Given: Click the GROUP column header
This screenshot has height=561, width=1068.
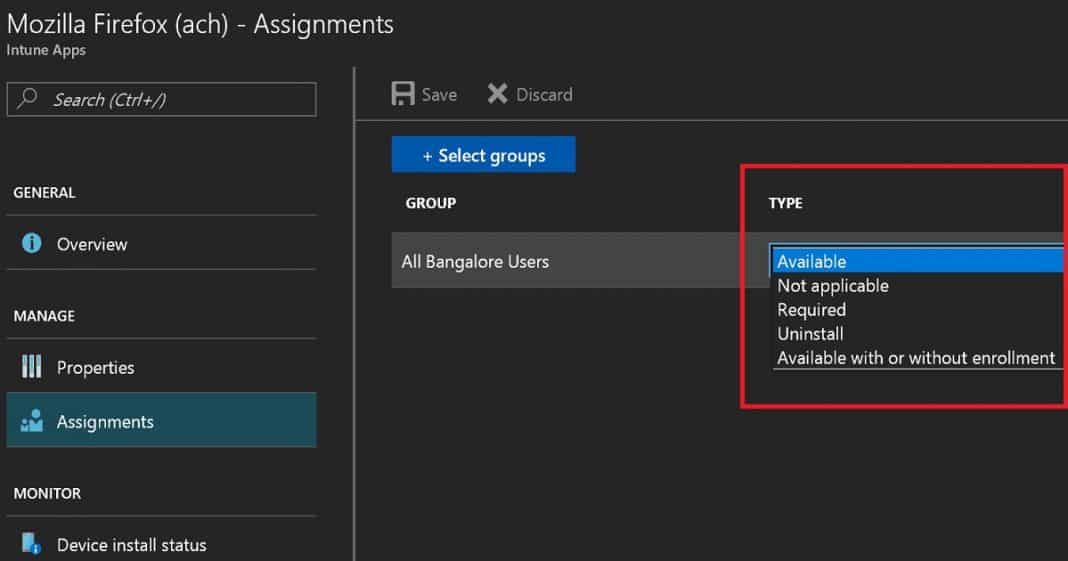Looking at the screenshot, I should point(430,203).
